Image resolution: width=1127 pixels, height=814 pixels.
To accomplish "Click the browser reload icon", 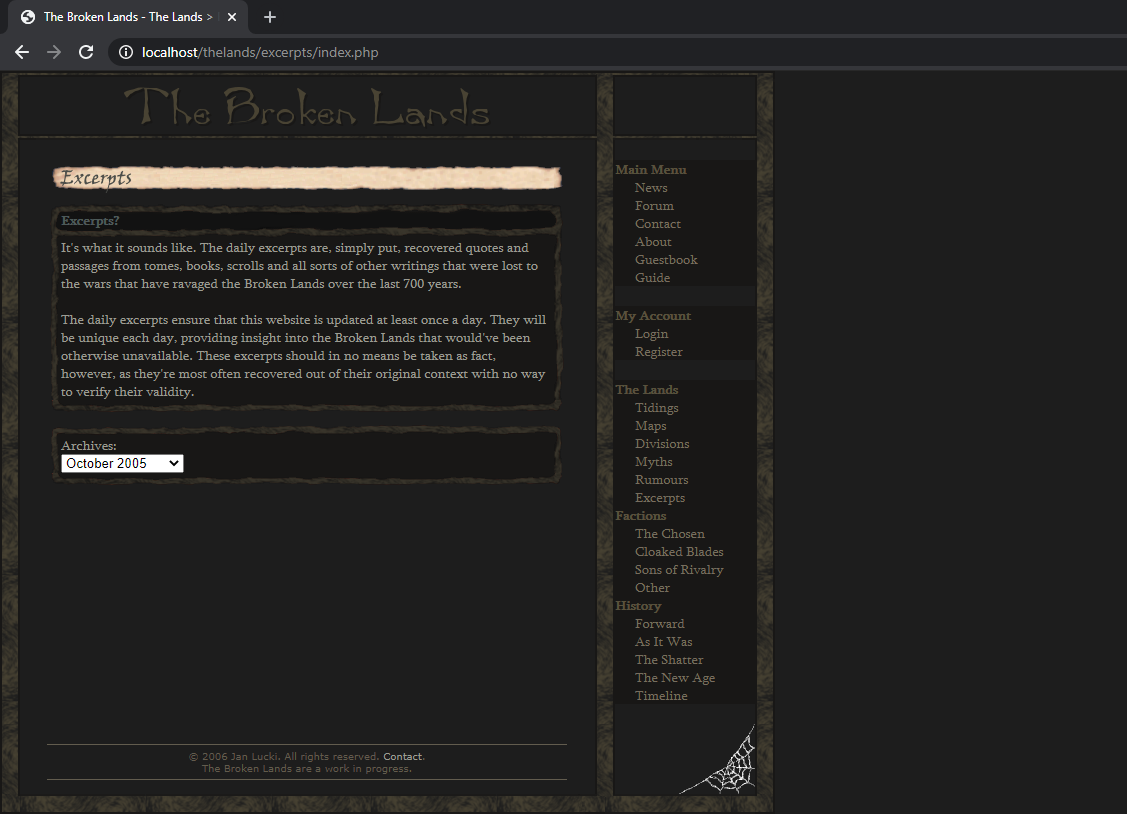I will click(86, 52).
